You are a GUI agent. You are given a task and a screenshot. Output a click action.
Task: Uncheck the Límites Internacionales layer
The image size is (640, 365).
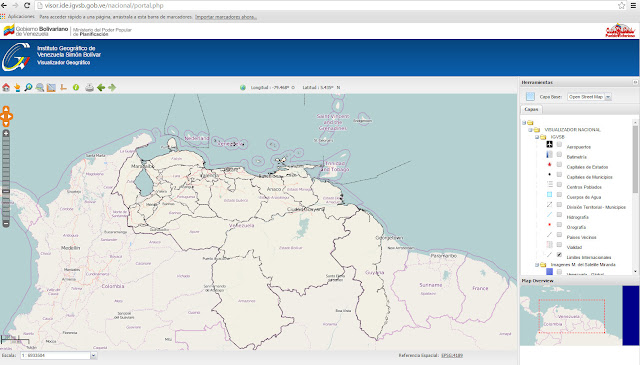pos(559,255)
